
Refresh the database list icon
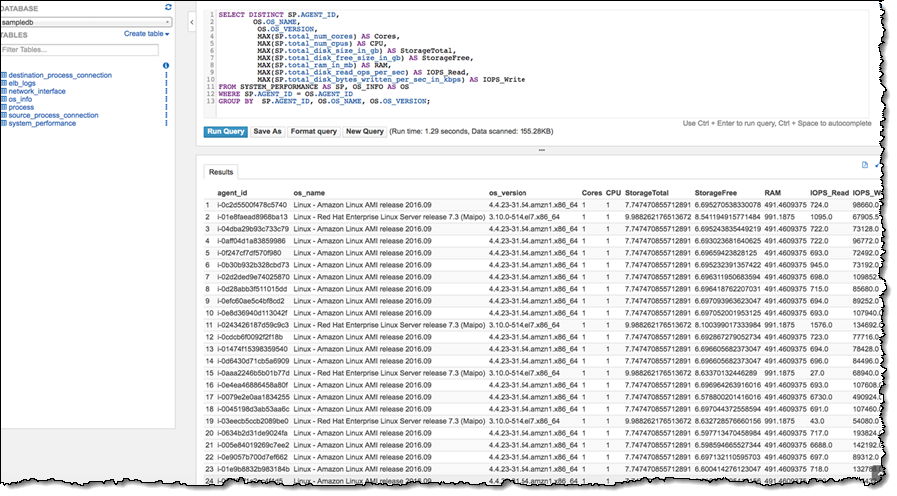click(168, 7)
